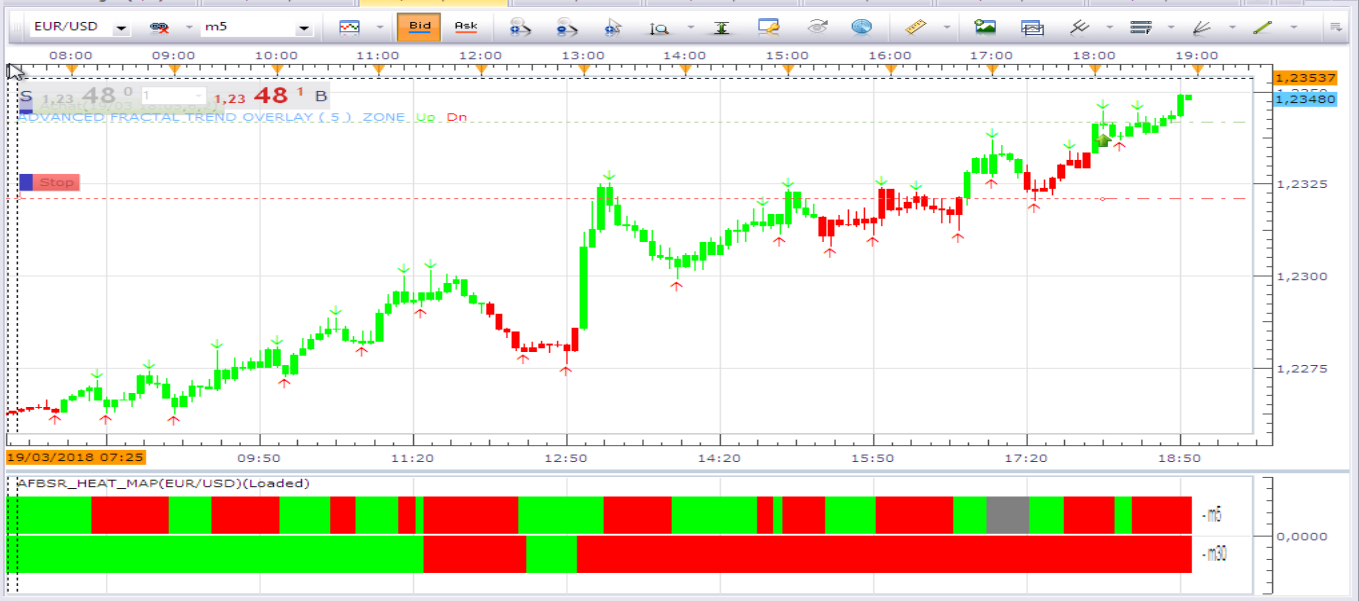Click the m5 heat map row label
Viewport: 1359px width, 601px height.
click(x=1213, y=516)
